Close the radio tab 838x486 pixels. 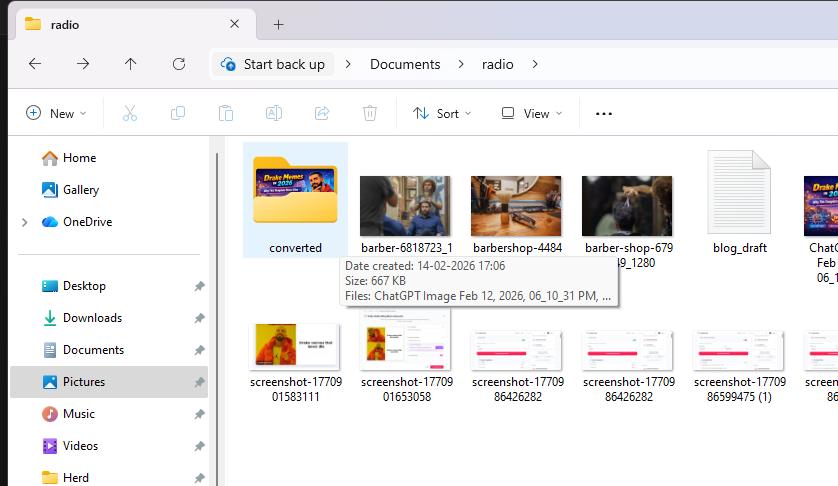point(235,24)
